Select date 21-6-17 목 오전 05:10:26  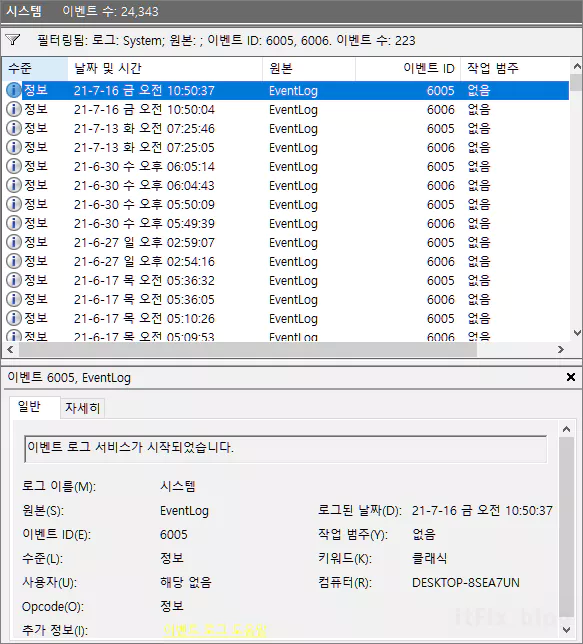(x=144, y=318)
